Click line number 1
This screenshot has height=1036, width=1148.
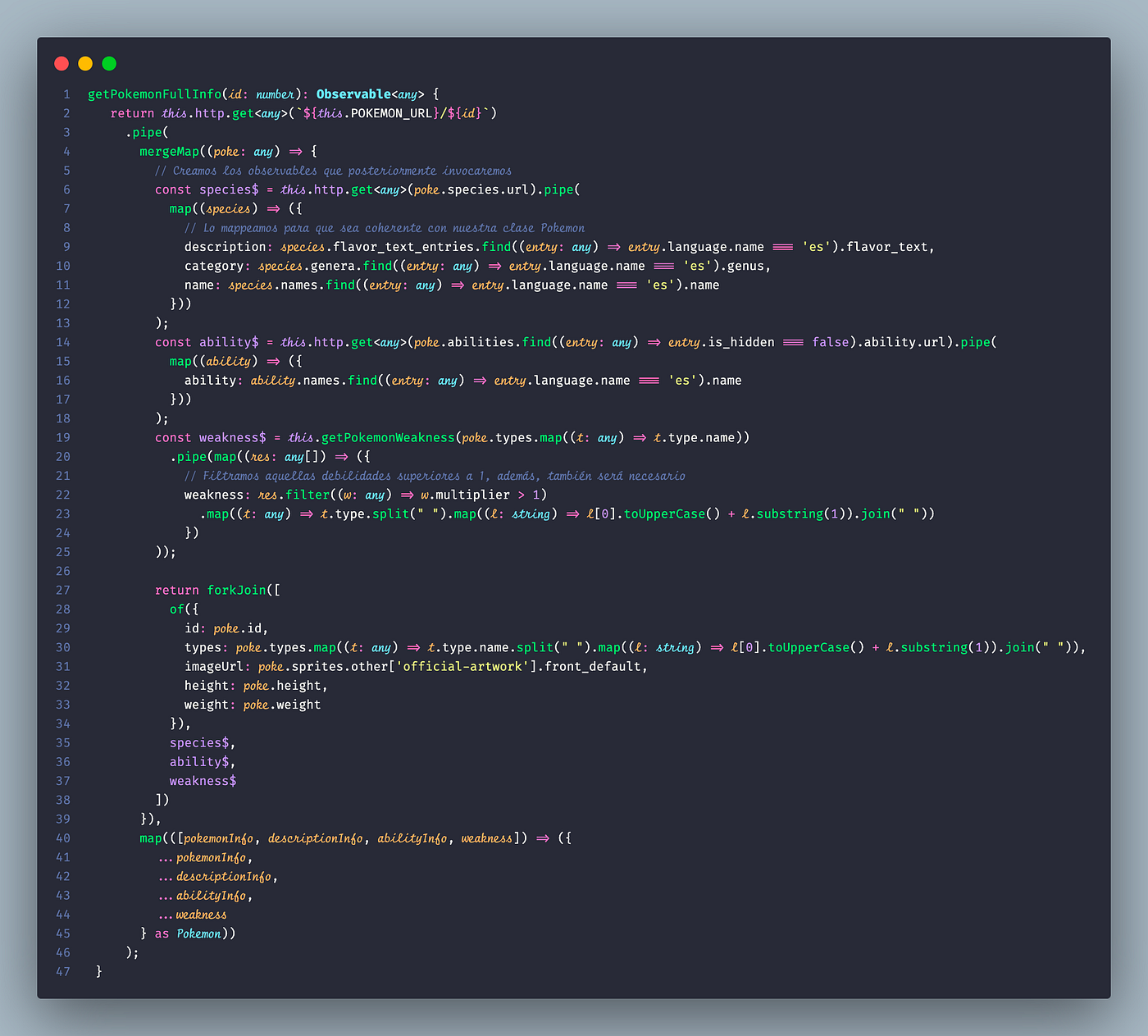click(x=66, y=94)
